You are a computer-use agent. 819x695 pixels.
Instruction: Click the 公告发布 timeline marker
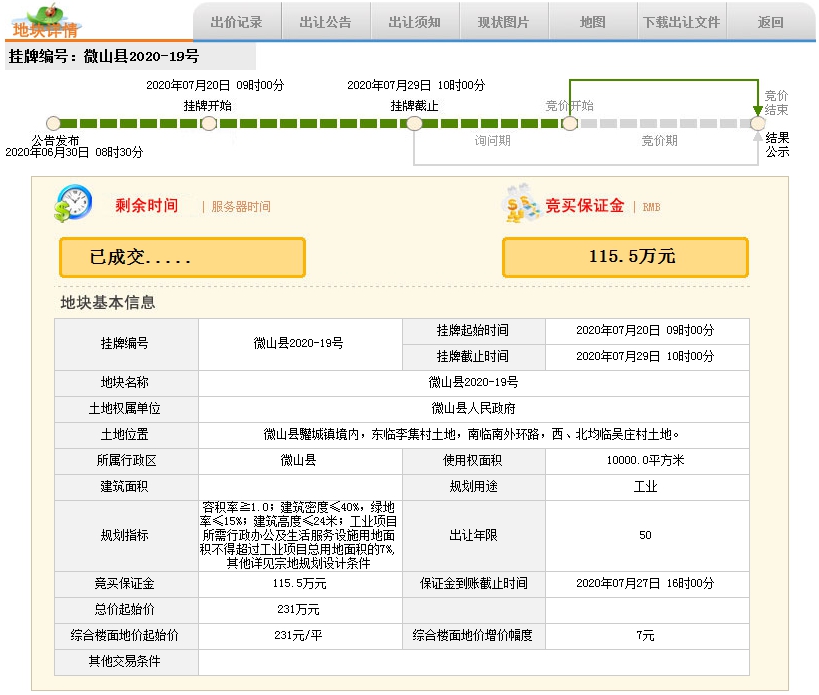pos(53,123)
